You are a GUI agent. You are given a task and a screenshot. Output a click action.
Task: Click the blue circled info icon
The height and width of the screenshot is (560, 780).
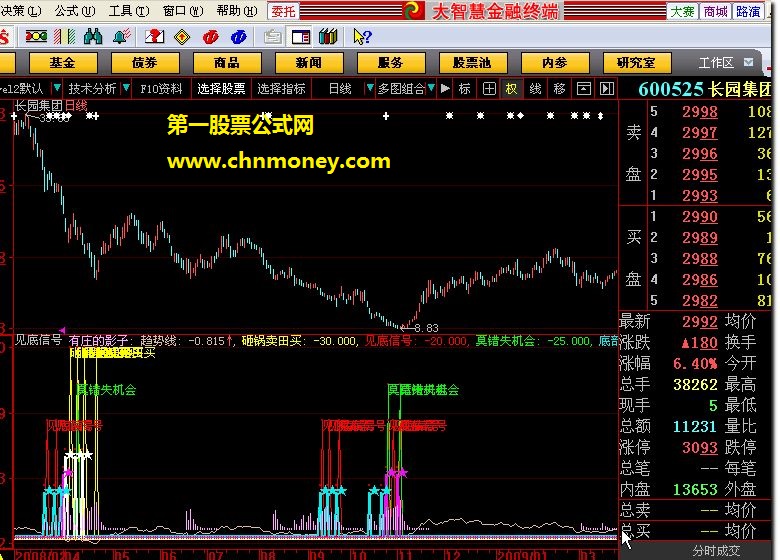[x=239, y=37]
